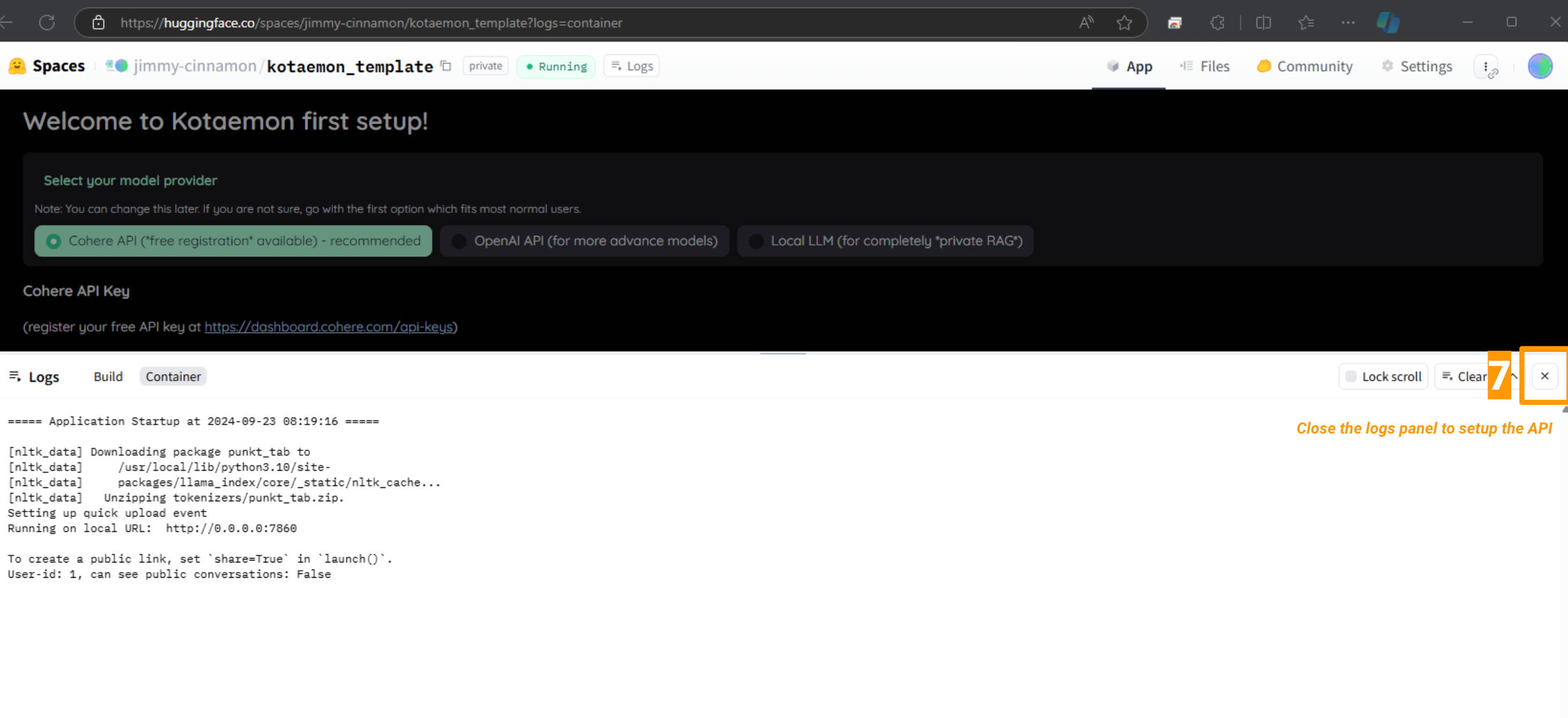Image resolution: width=1568 pixels, height=718 pixels.
Task: Click the browser address bar URL
Action: tap(370, 23)
